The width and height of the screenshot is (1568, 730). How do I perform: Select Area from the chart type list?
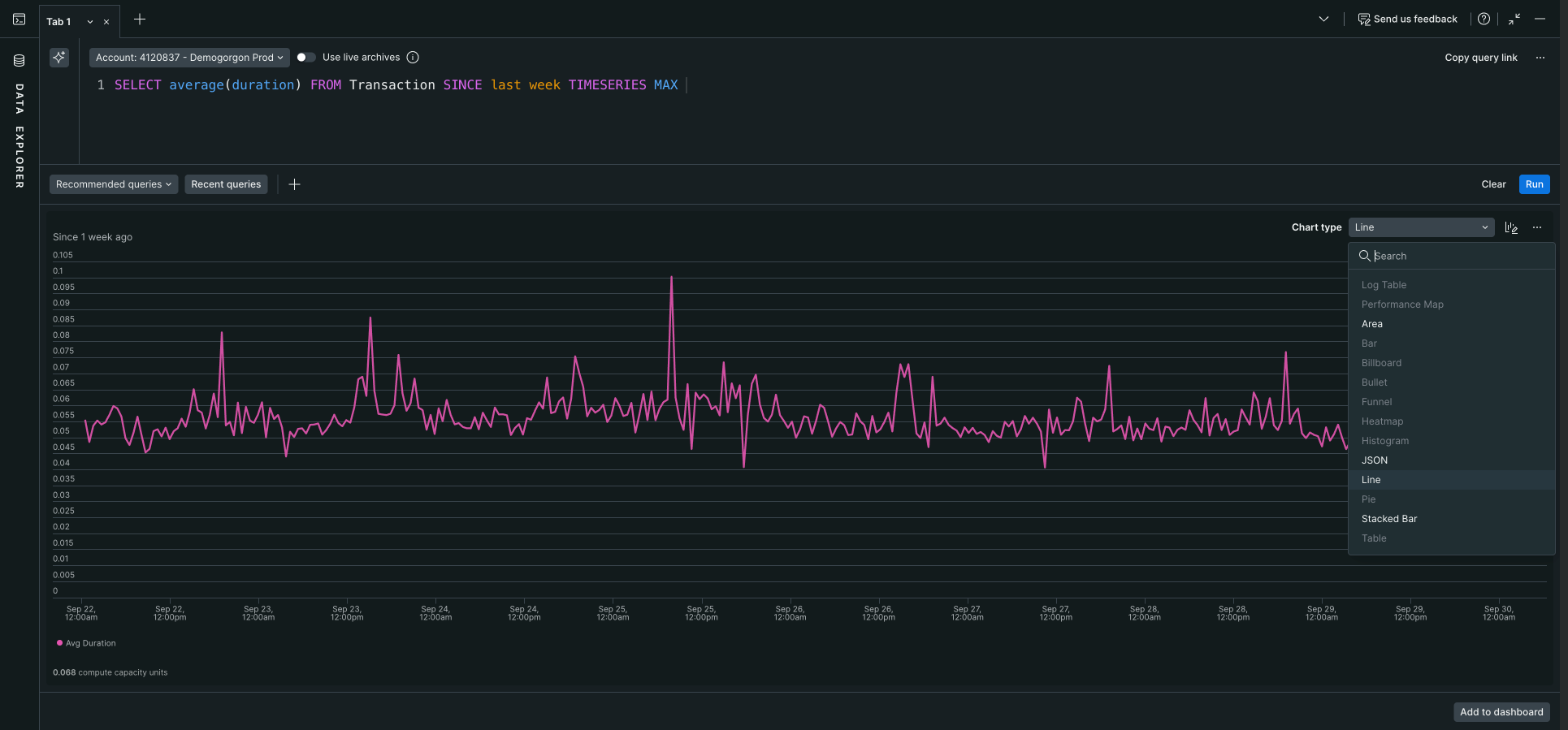pyautogui.click(x=1371, y=324)
